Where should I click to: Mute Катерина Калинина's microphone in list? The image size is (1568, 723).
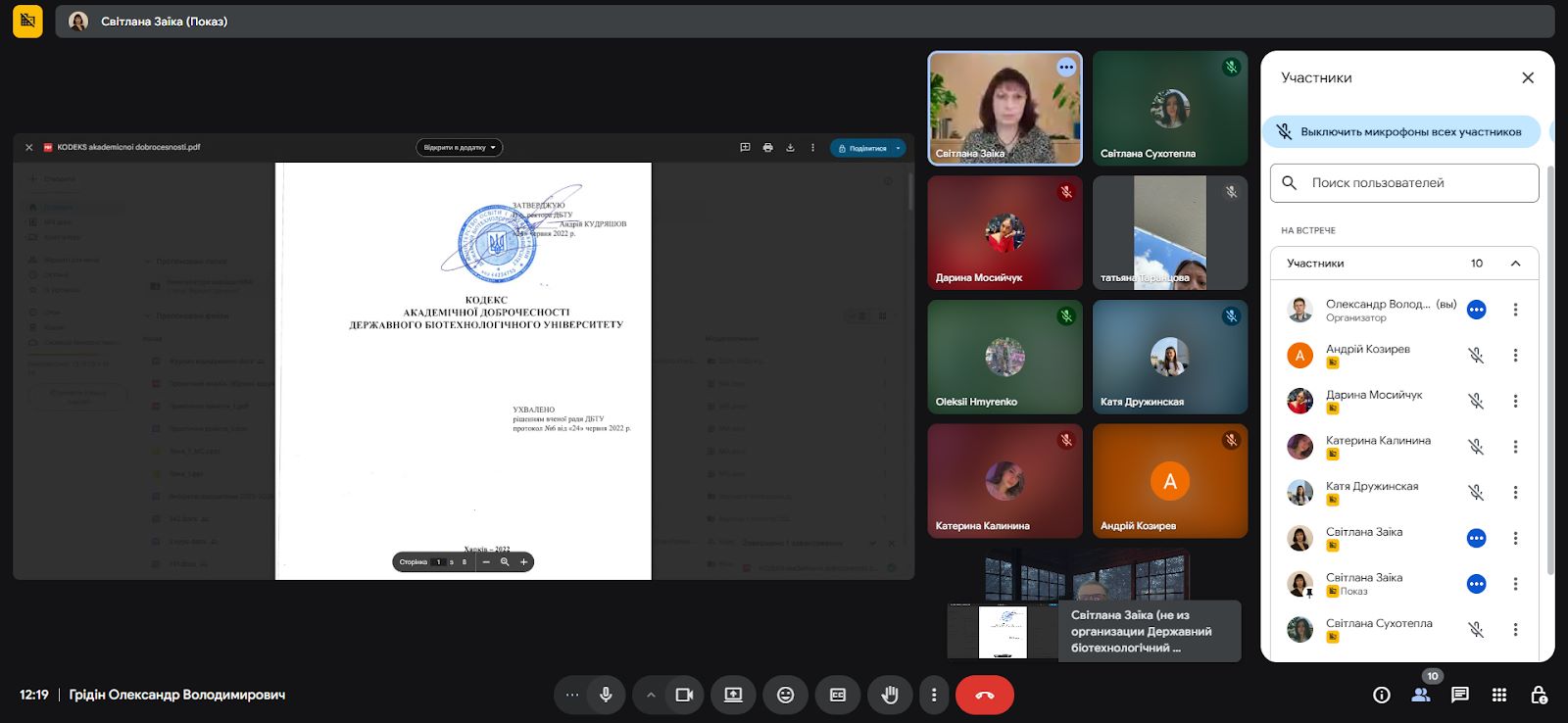[1476, 447]
